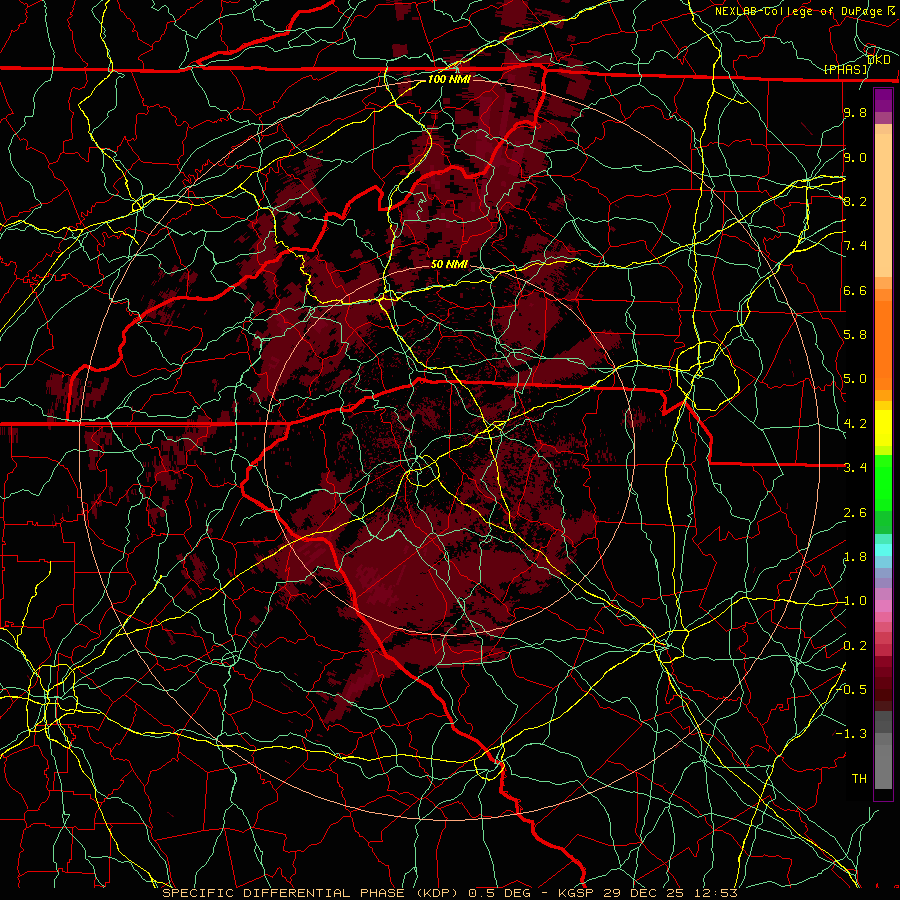Screen dimensions: 900x900
Task: Click 'SPECIFIC DIFFERENTIAL PHASE (KDP)' in the bottom caption
Action: [x=311, y=893]
